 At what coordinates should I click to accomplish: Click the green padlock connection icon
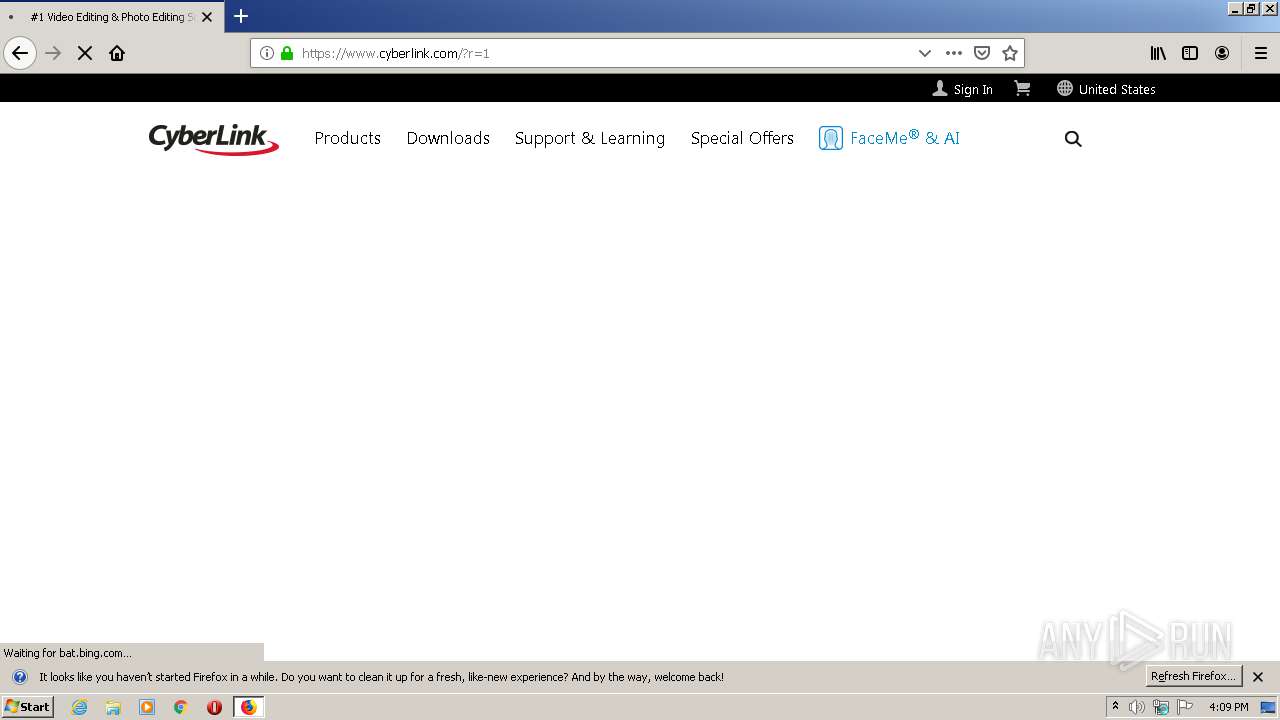(287, 53)
